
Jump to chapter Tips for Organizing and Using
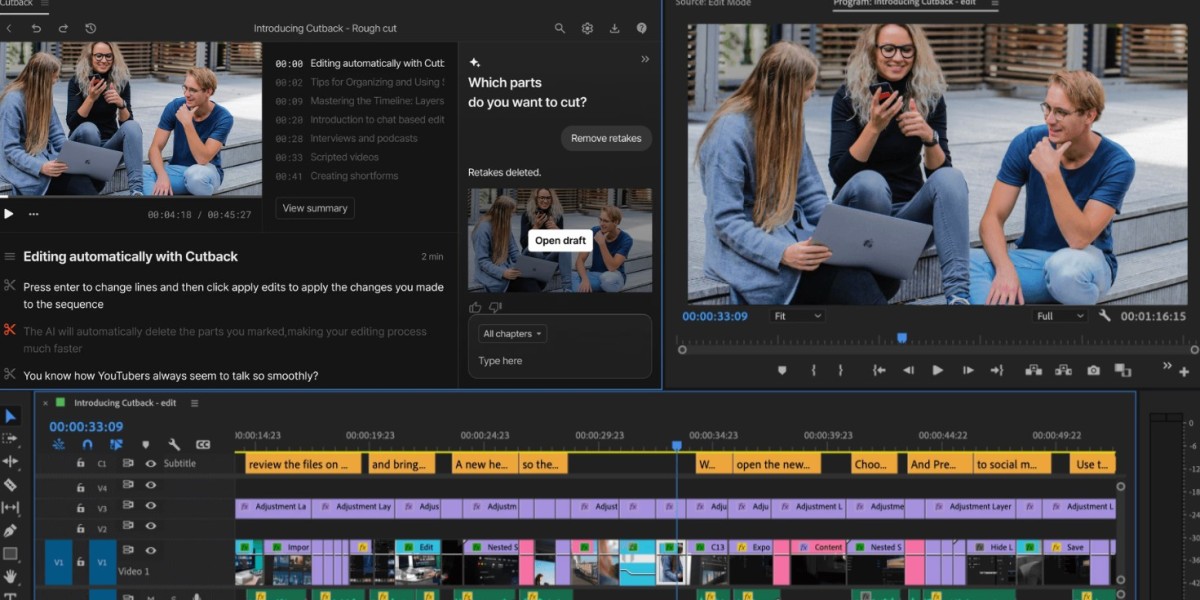[x=360, y=82]
